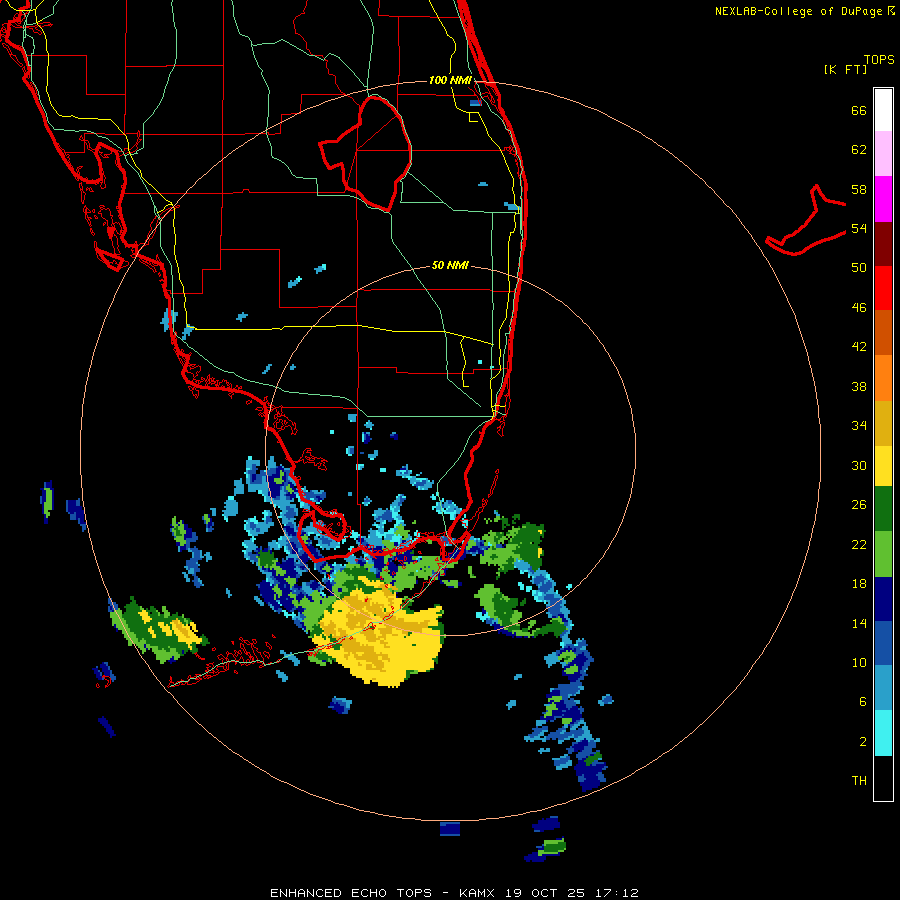Click the "TH" legend label
This screenshot has width=900, height=900.
(x=859, y=781)
